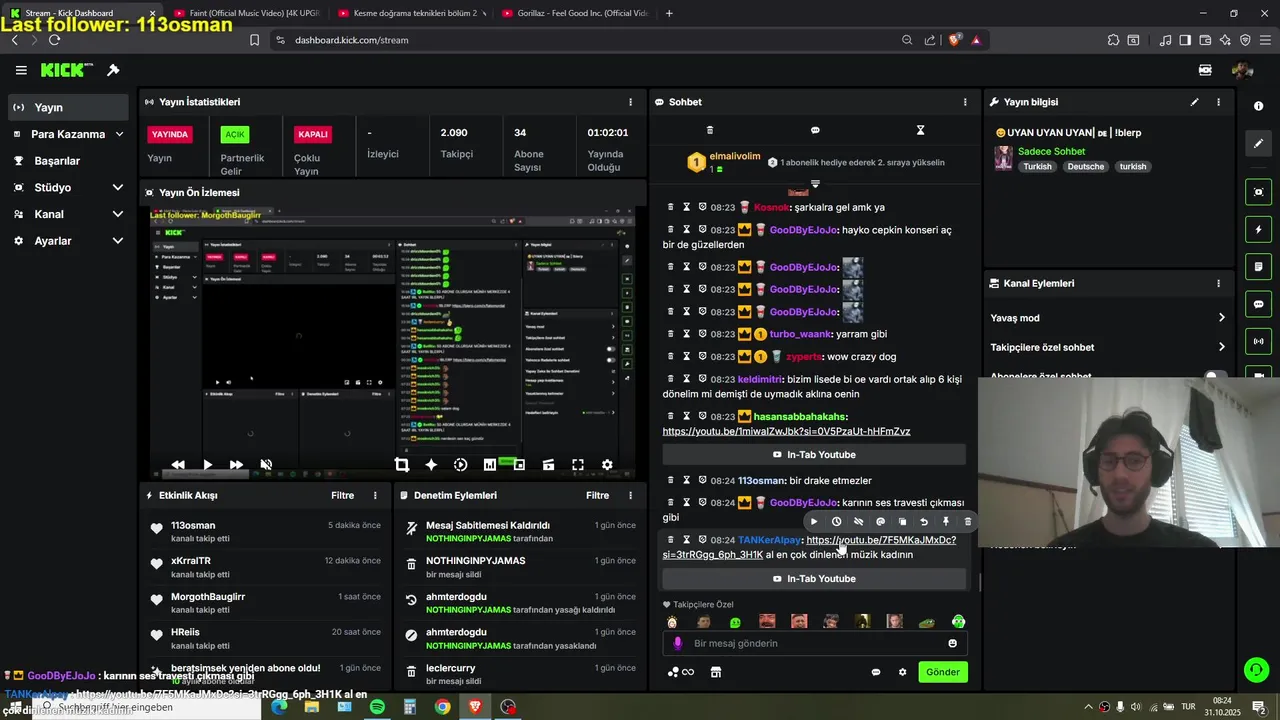Unmute the stream preview speaker icon
This screenshot has height=720, width=1280.
tap(266, 465)
